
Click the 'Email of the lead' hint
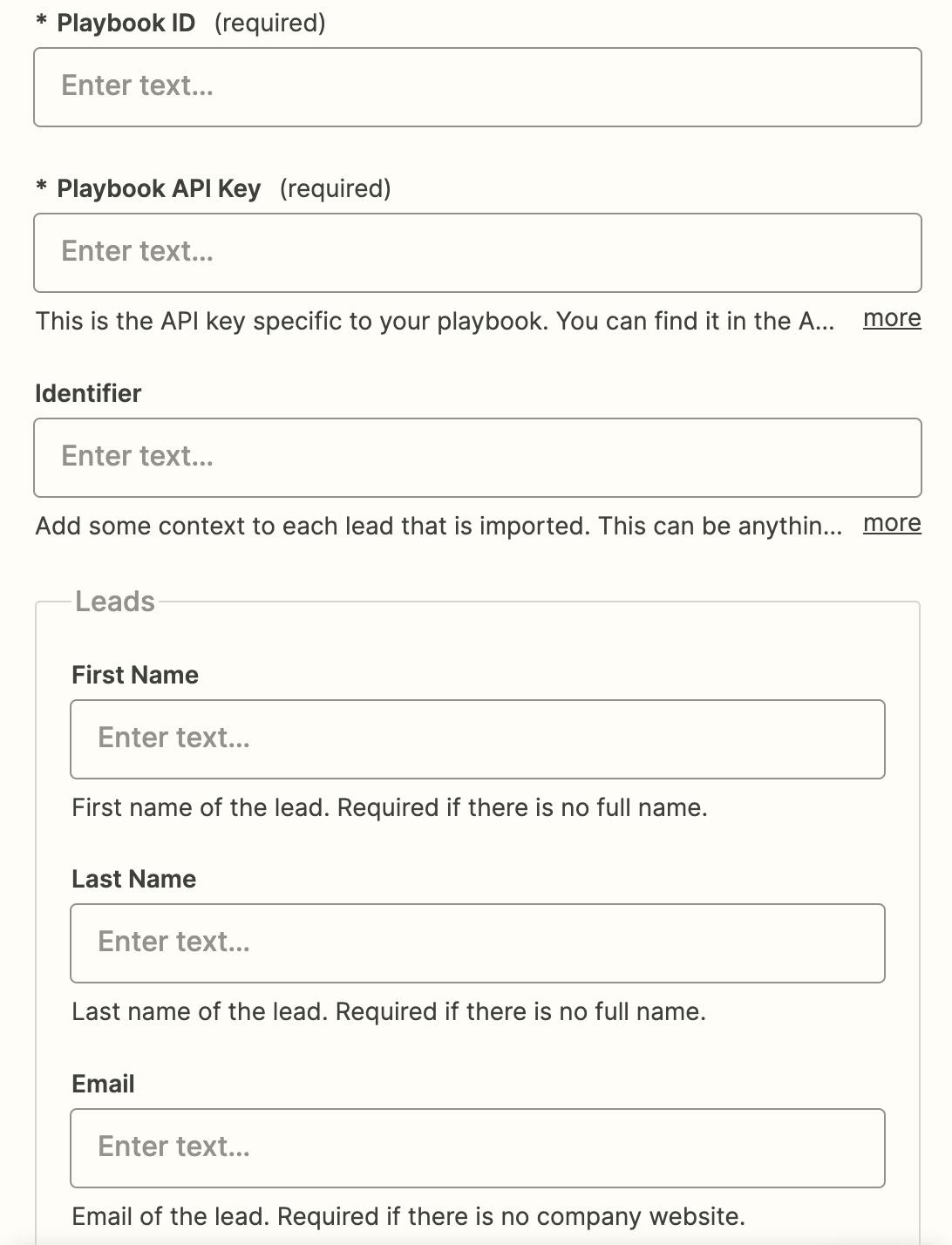click(408, 1216)
